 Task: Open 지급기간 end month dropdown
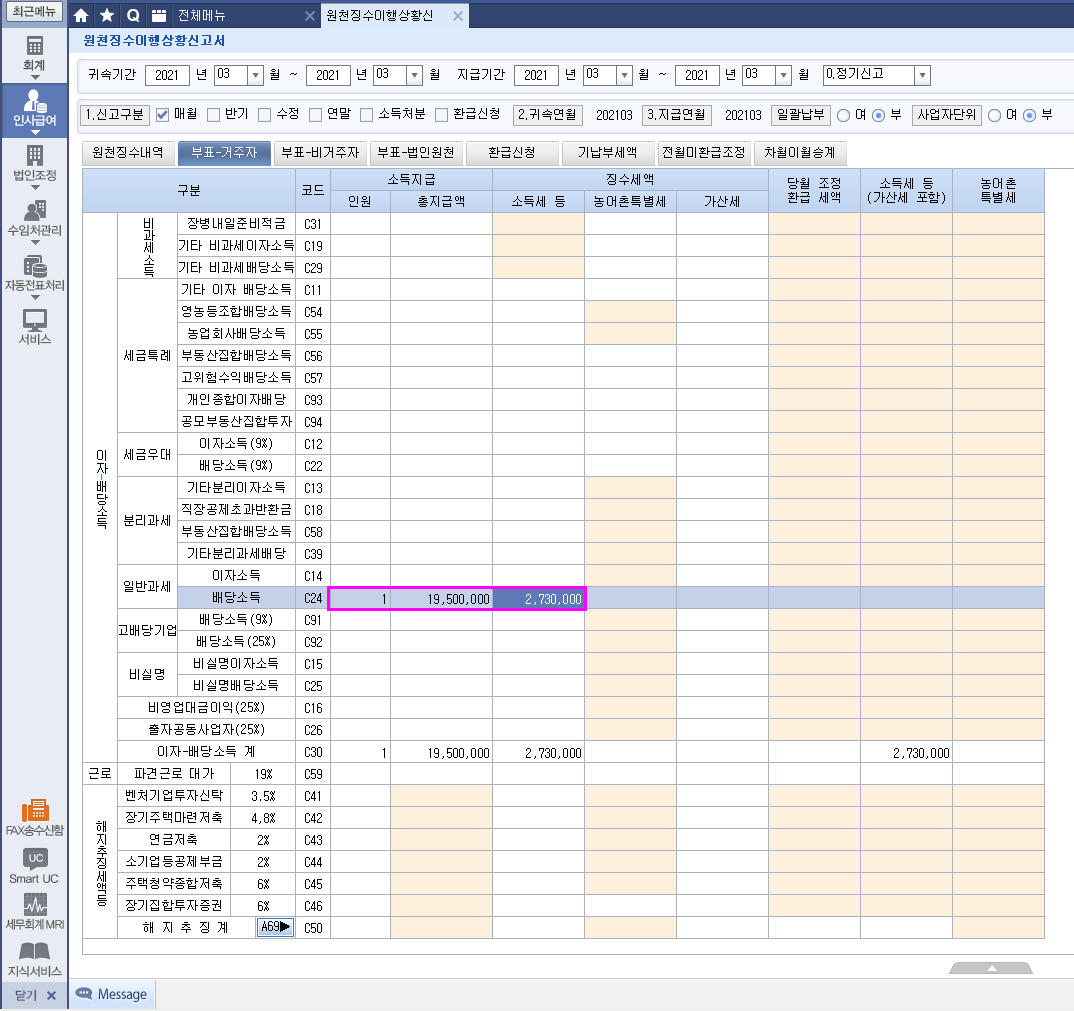(x=784, y=75)
